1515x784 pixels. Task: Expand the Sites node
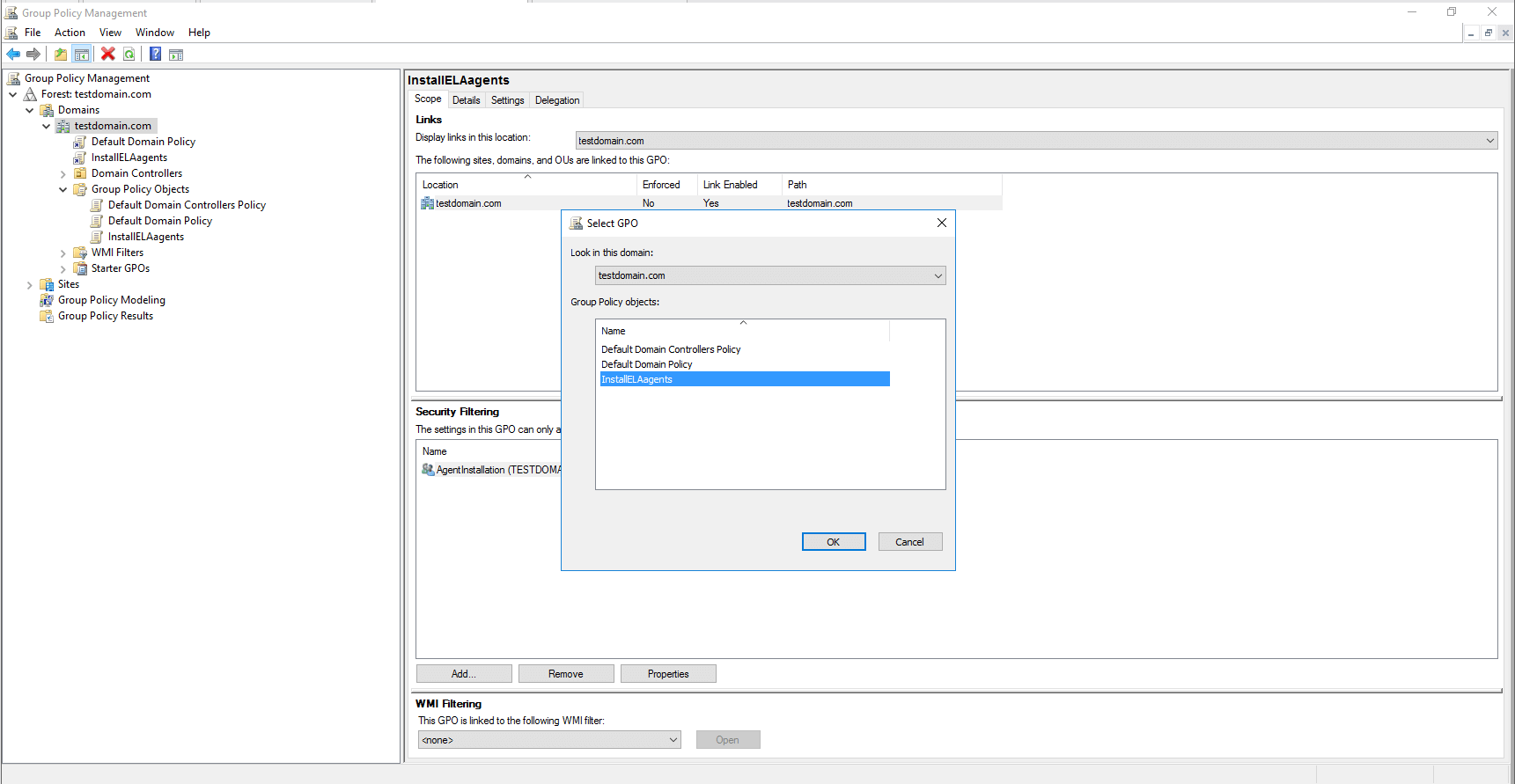[x=30, y=285]
